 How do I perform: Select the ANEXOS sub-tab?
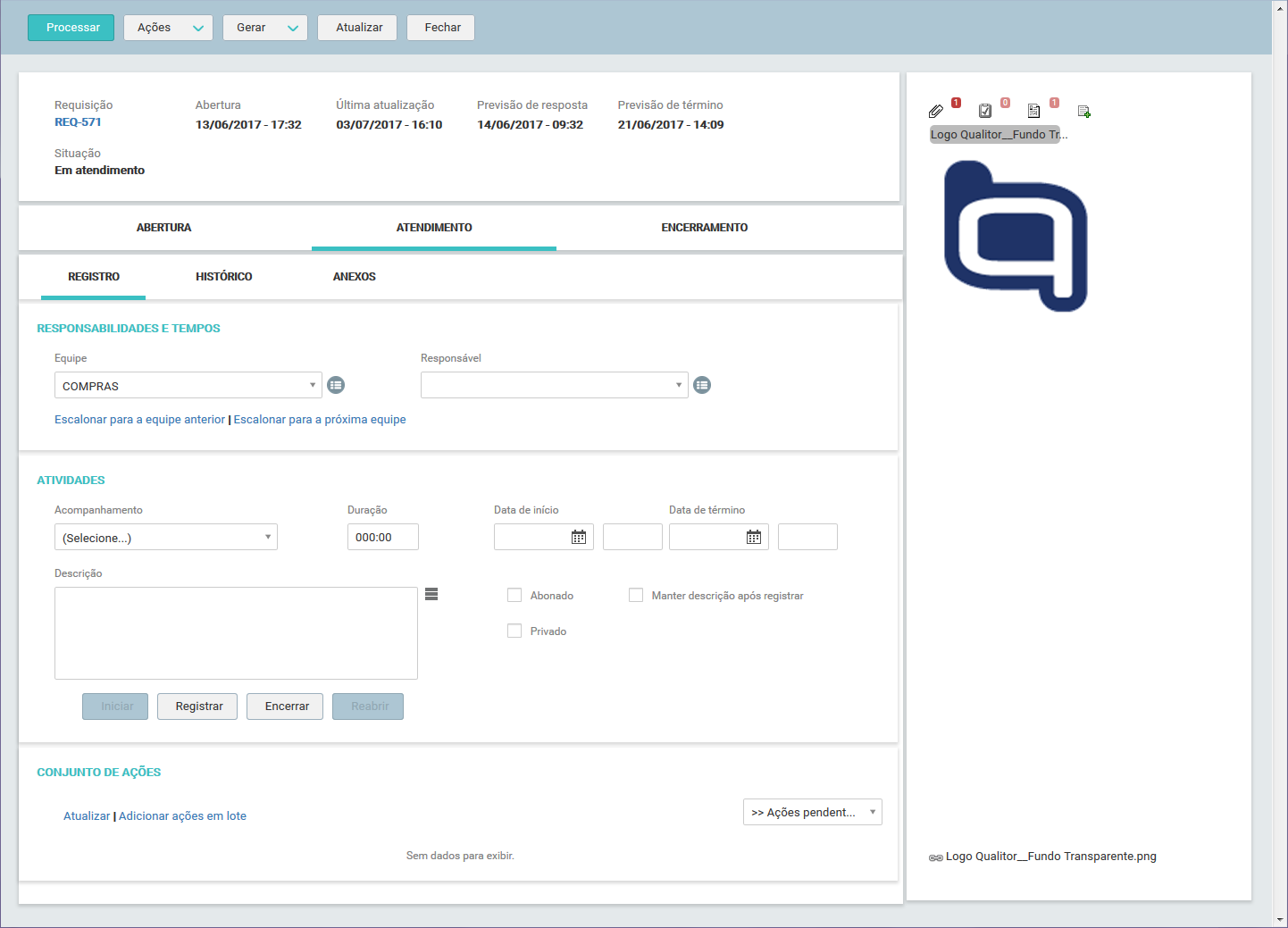355,277
